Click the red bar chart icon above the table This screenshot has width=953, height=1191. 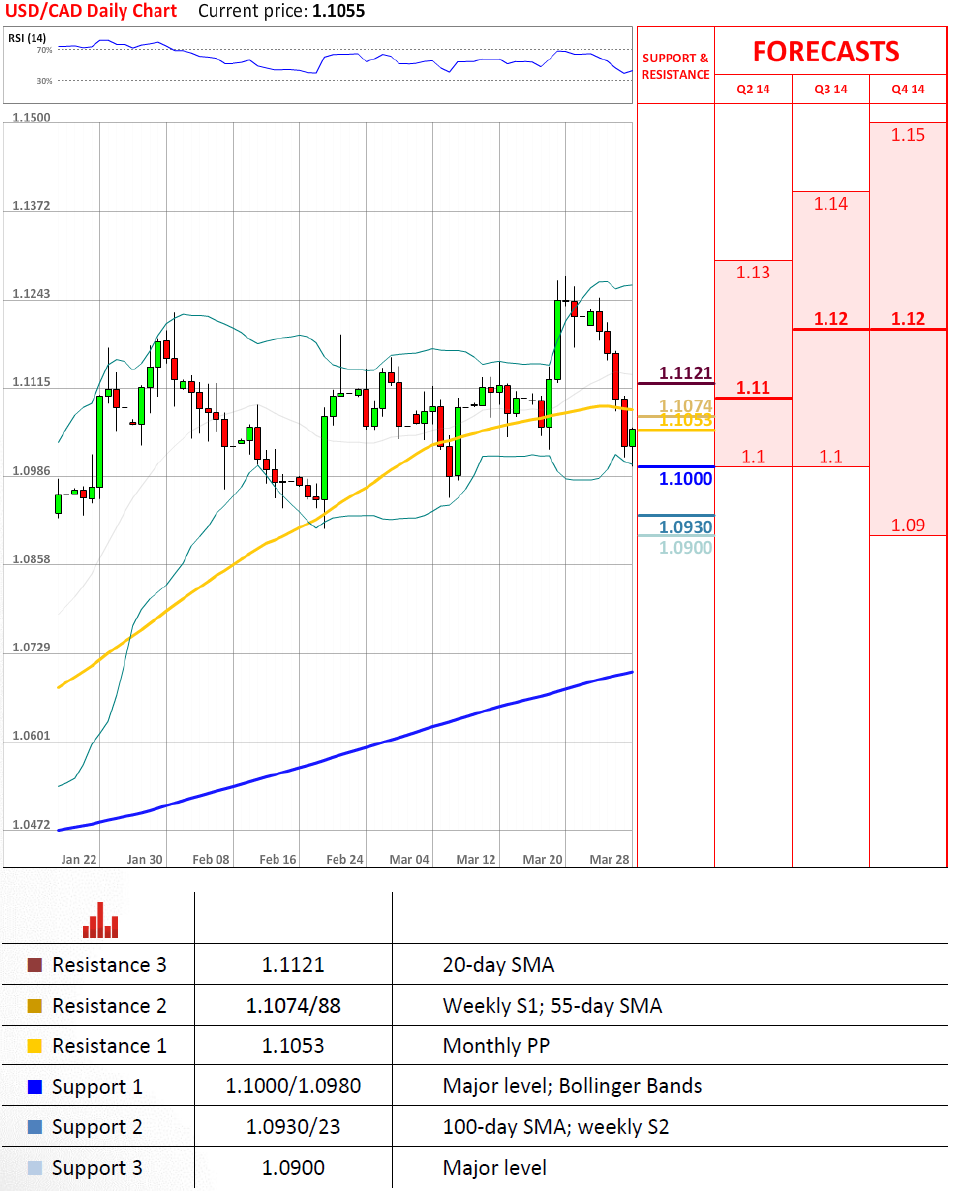100,920
